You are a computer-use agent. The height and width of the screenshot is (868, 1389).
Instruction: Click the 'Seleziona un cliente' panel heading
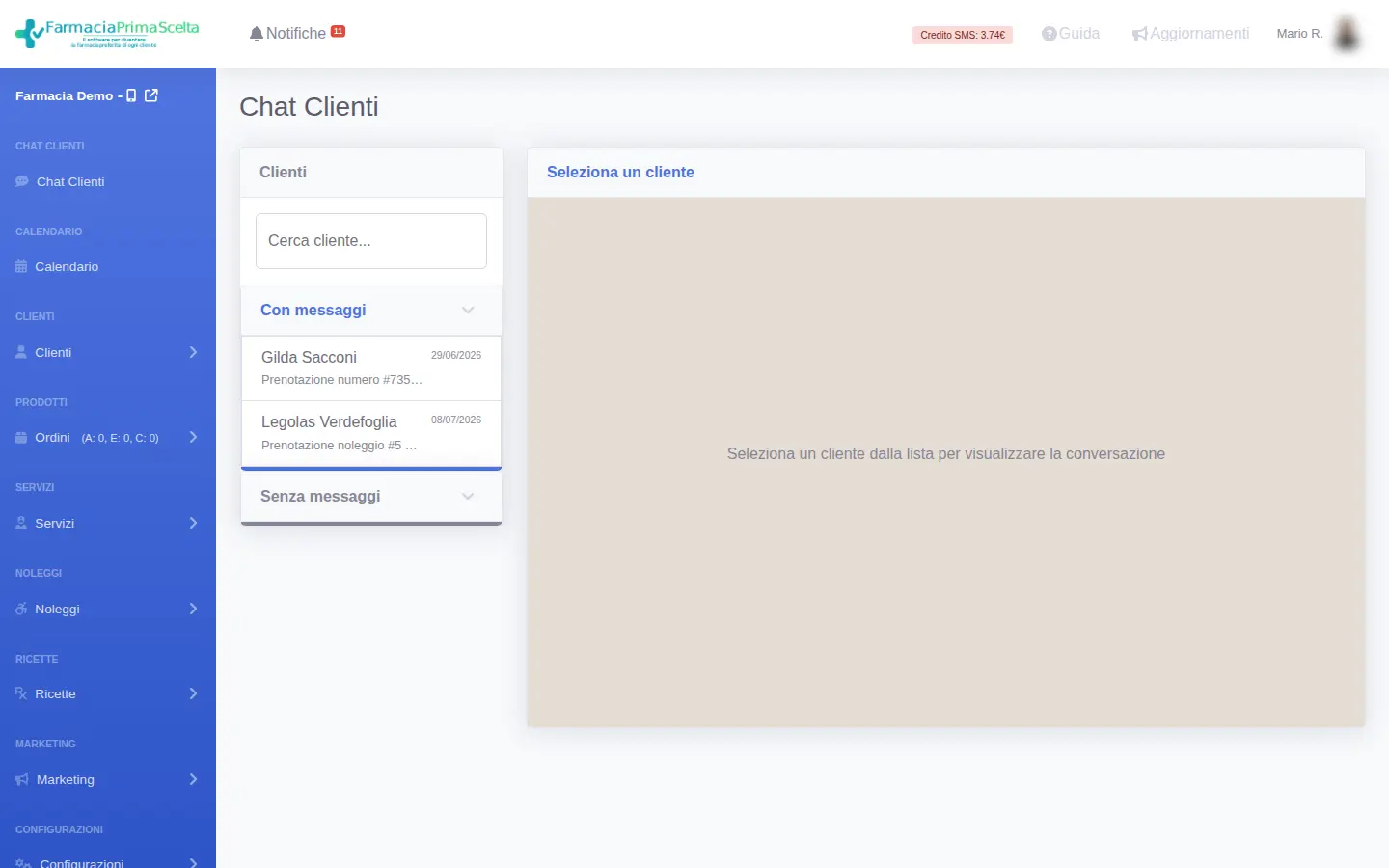620,172
